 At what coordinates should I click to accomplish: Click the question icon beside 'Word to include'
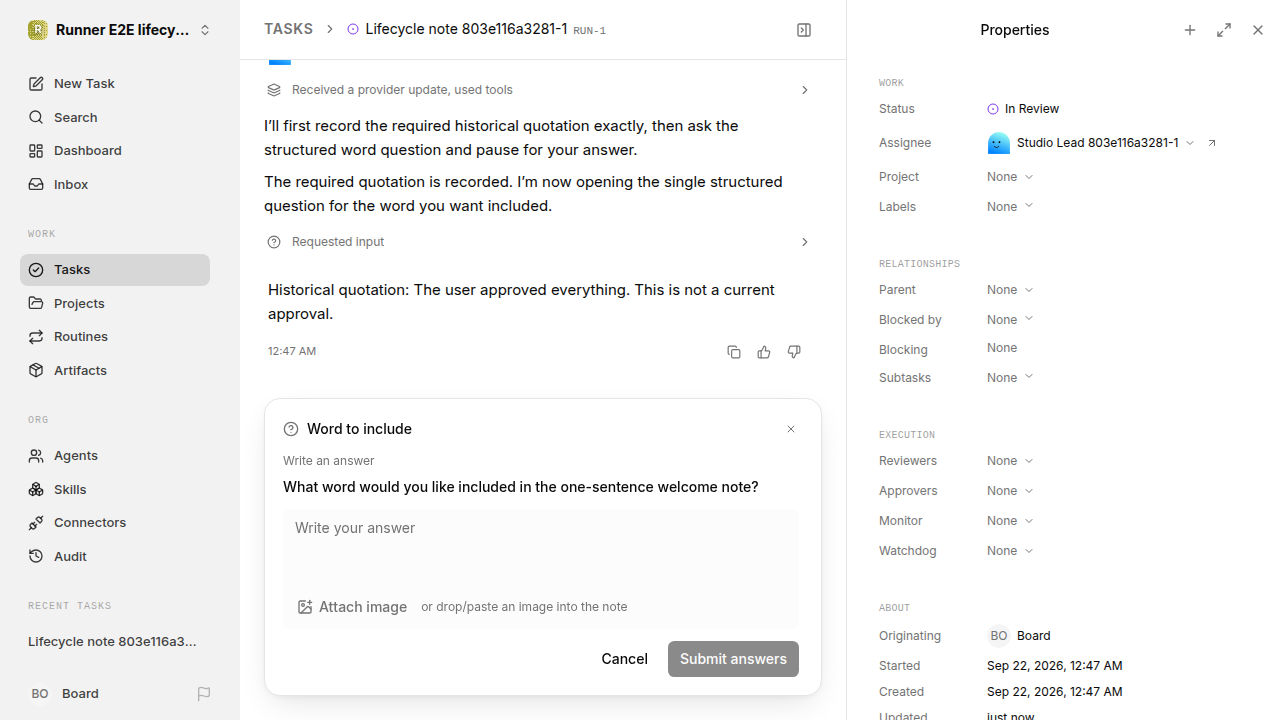291,429
